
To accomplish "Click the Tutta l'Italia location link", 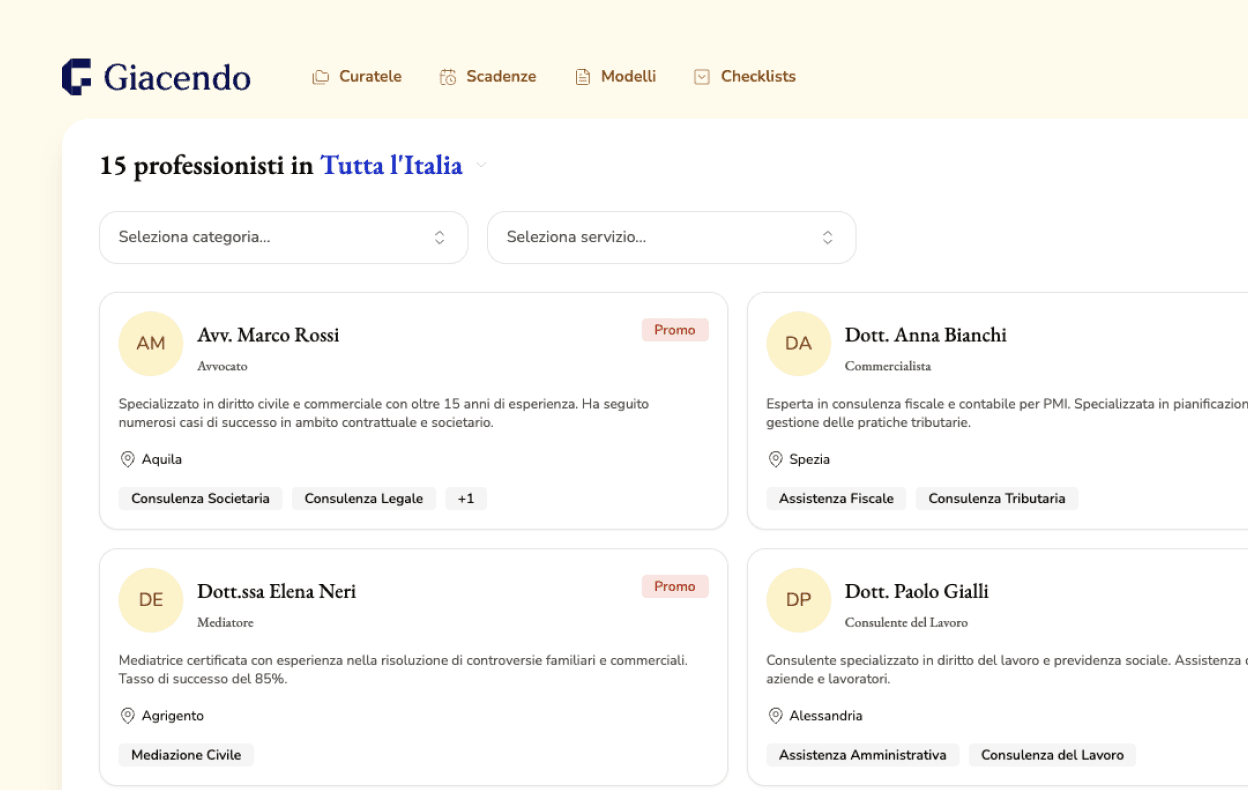I will (x=391, y=165).
